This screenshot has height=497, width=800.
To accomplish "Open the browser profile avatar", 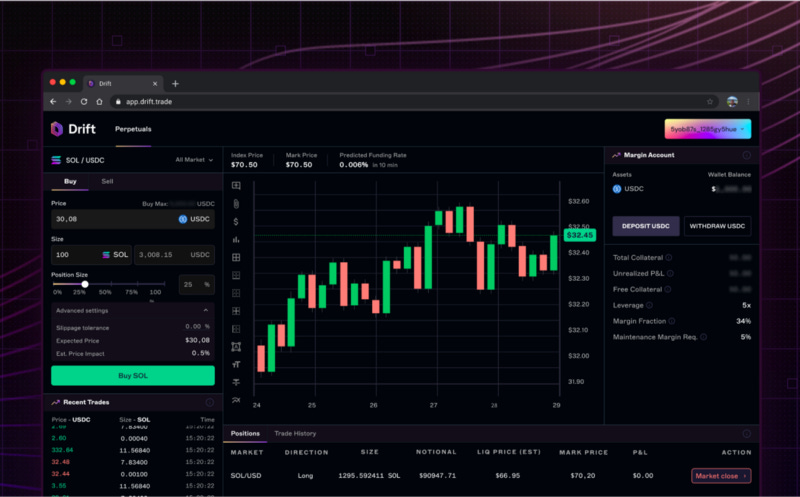I will (732, 102).
